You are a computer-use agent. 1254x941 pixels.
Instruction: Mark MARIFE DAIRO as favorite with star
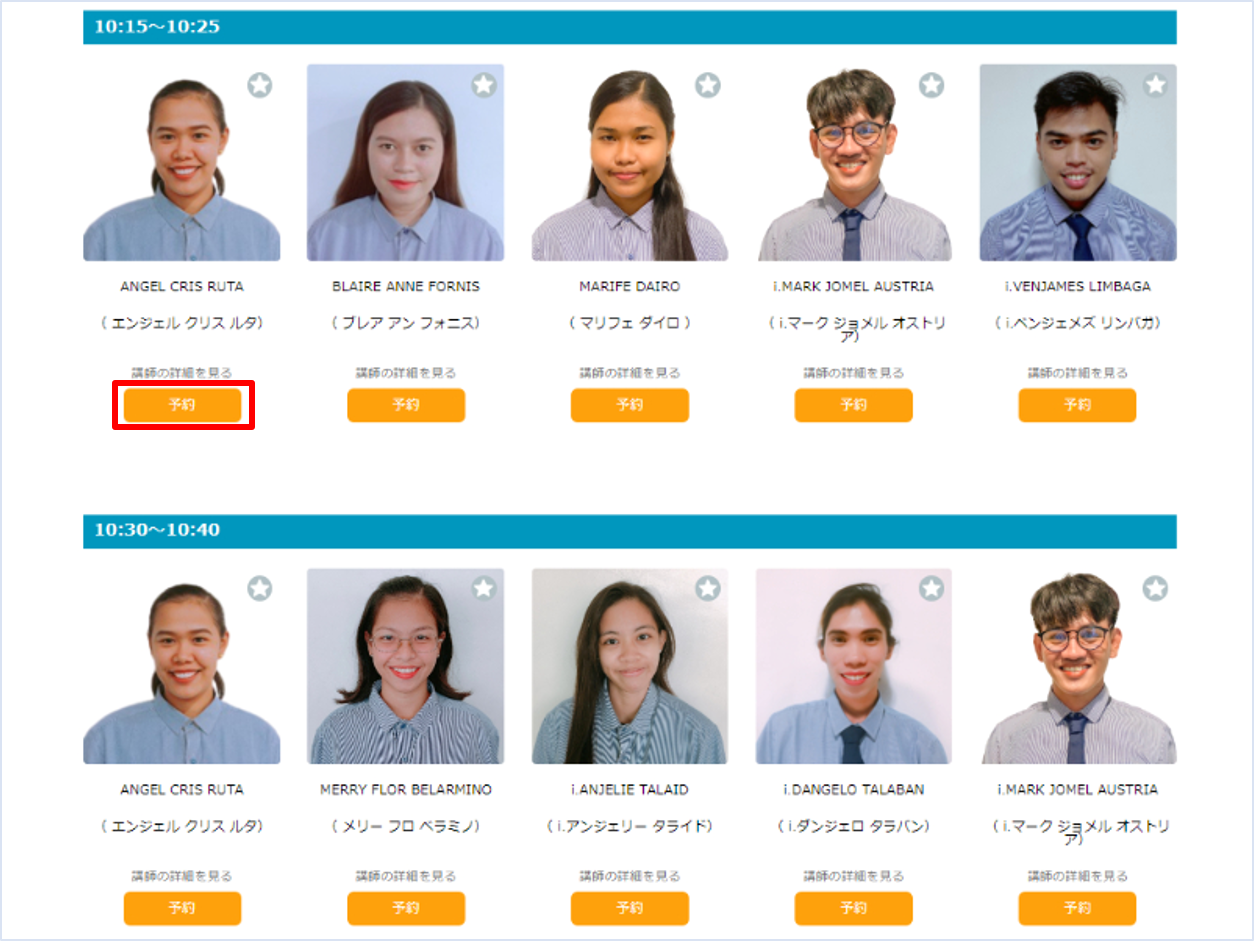708,85
